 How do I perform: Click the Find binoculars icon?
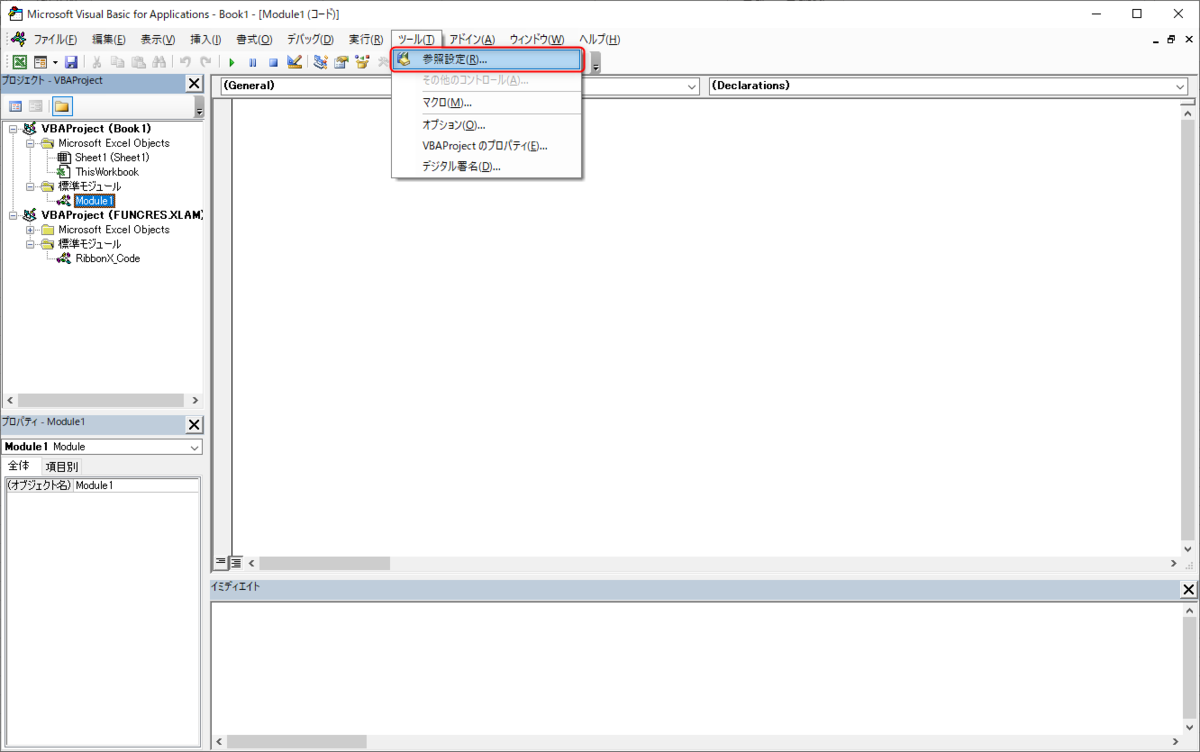tap(159, 62)
